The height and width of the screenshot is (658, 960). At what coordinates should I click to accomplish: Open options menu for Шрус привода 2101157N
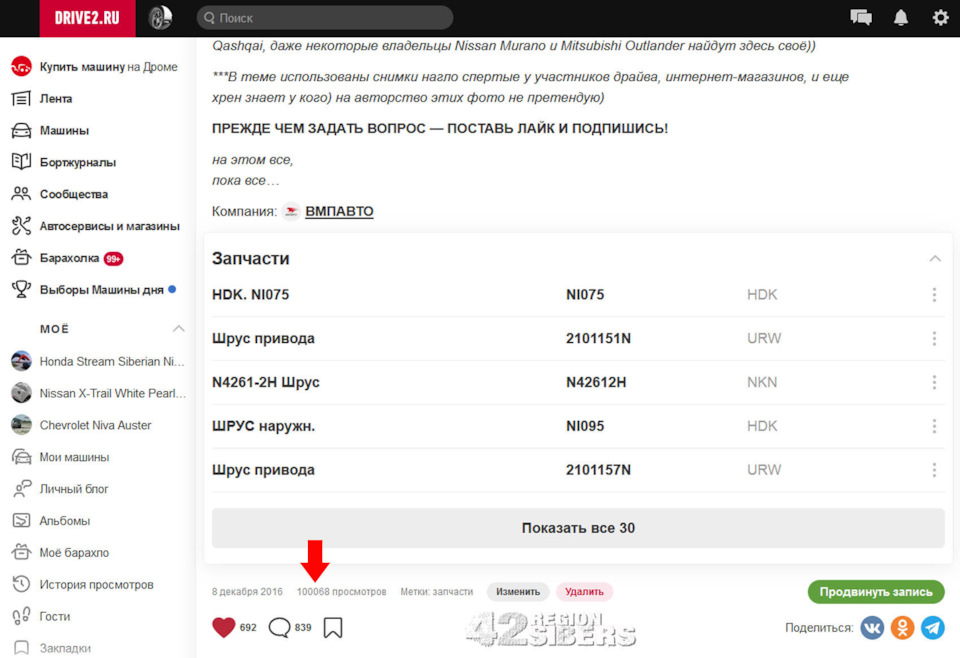tap(934, 470)
